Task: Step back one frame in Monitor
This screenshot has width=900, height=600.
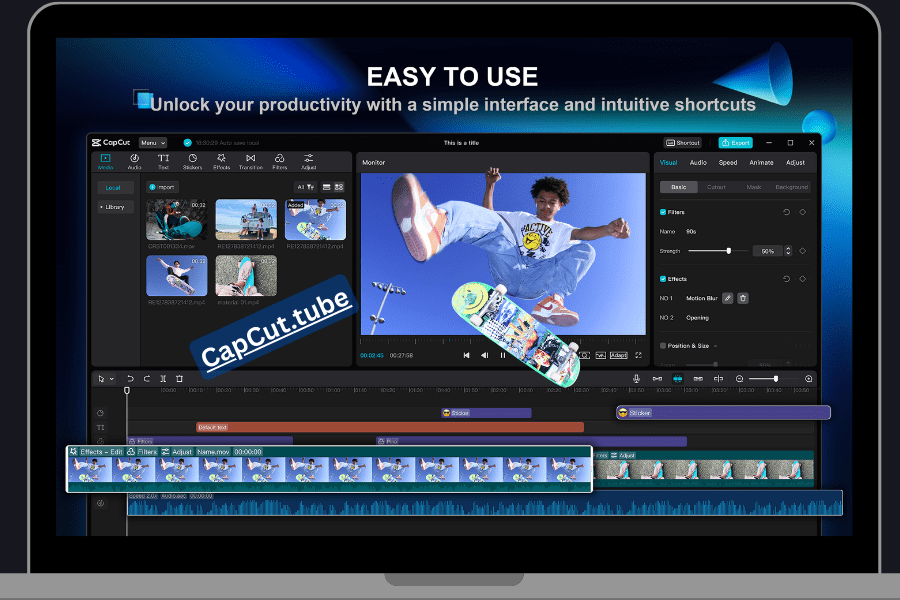Action: coord(484,355)
